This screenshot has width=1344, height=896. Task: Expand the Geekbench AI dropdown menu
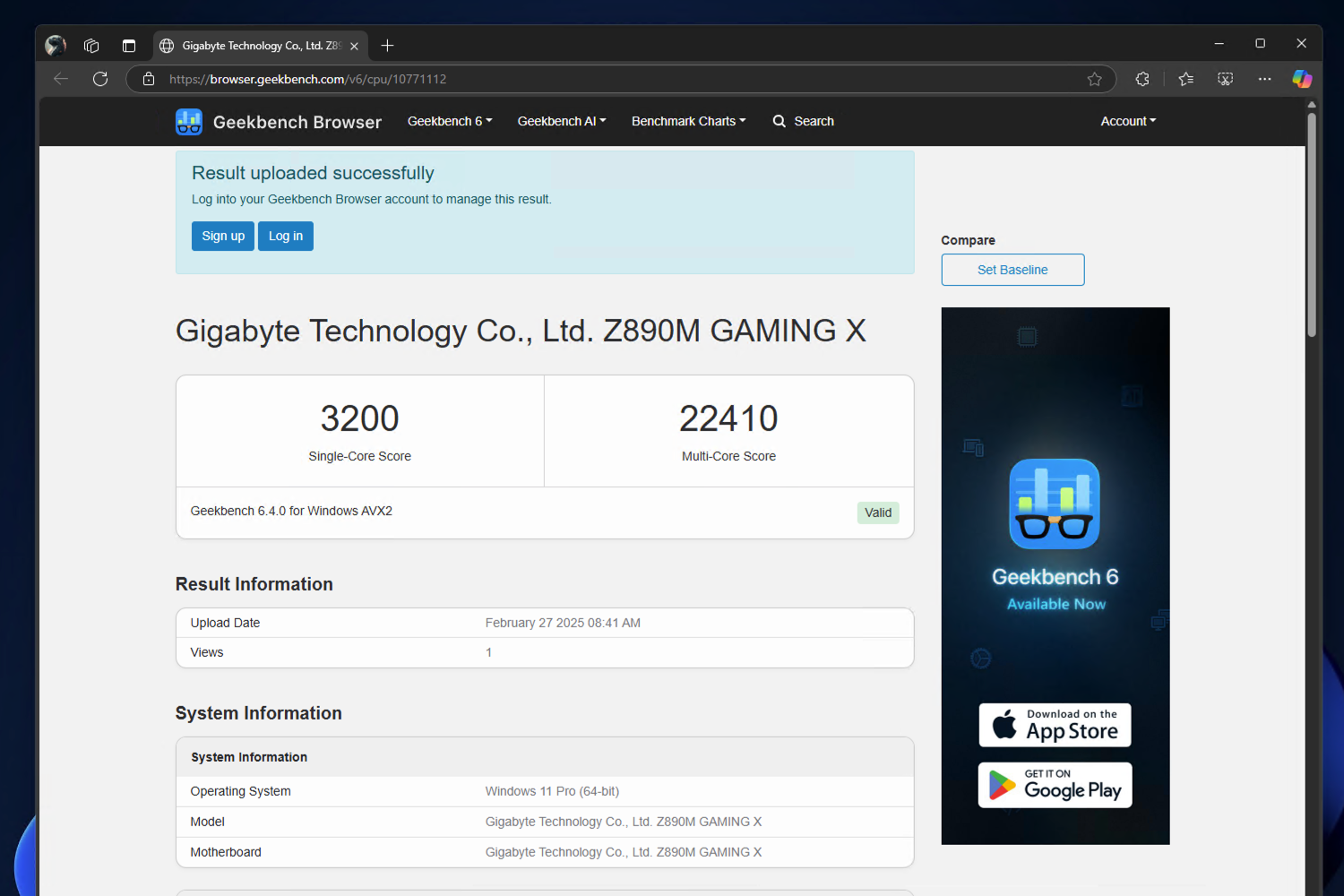pyautogui.click(x=562, y=121)
